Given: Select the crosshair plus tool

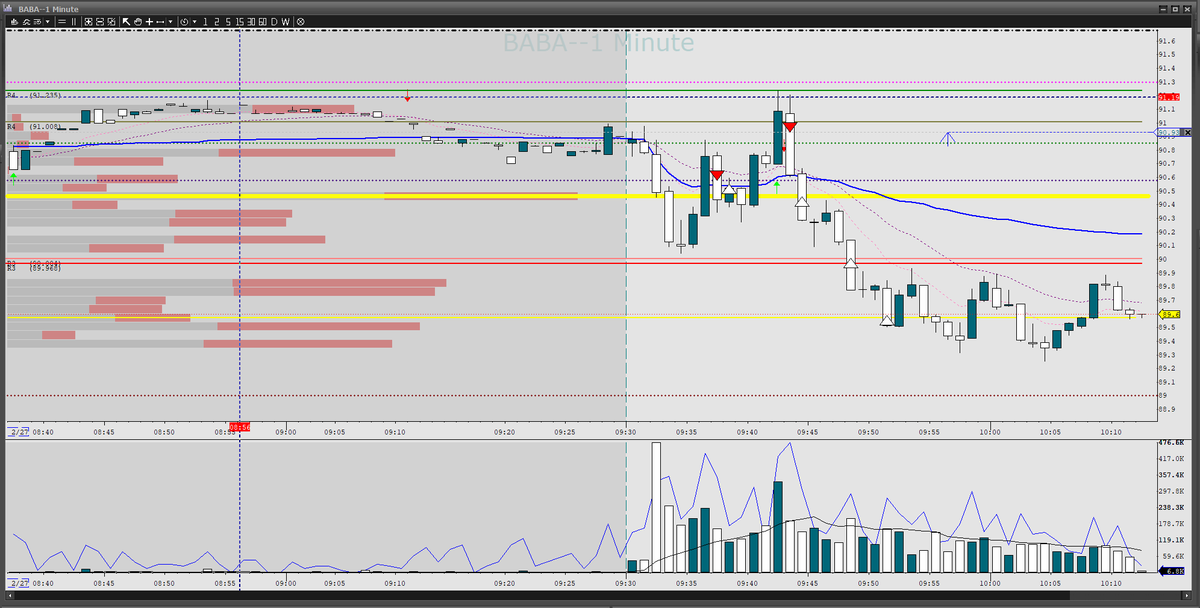Looking at the screenshot, I should coord(149,21).
